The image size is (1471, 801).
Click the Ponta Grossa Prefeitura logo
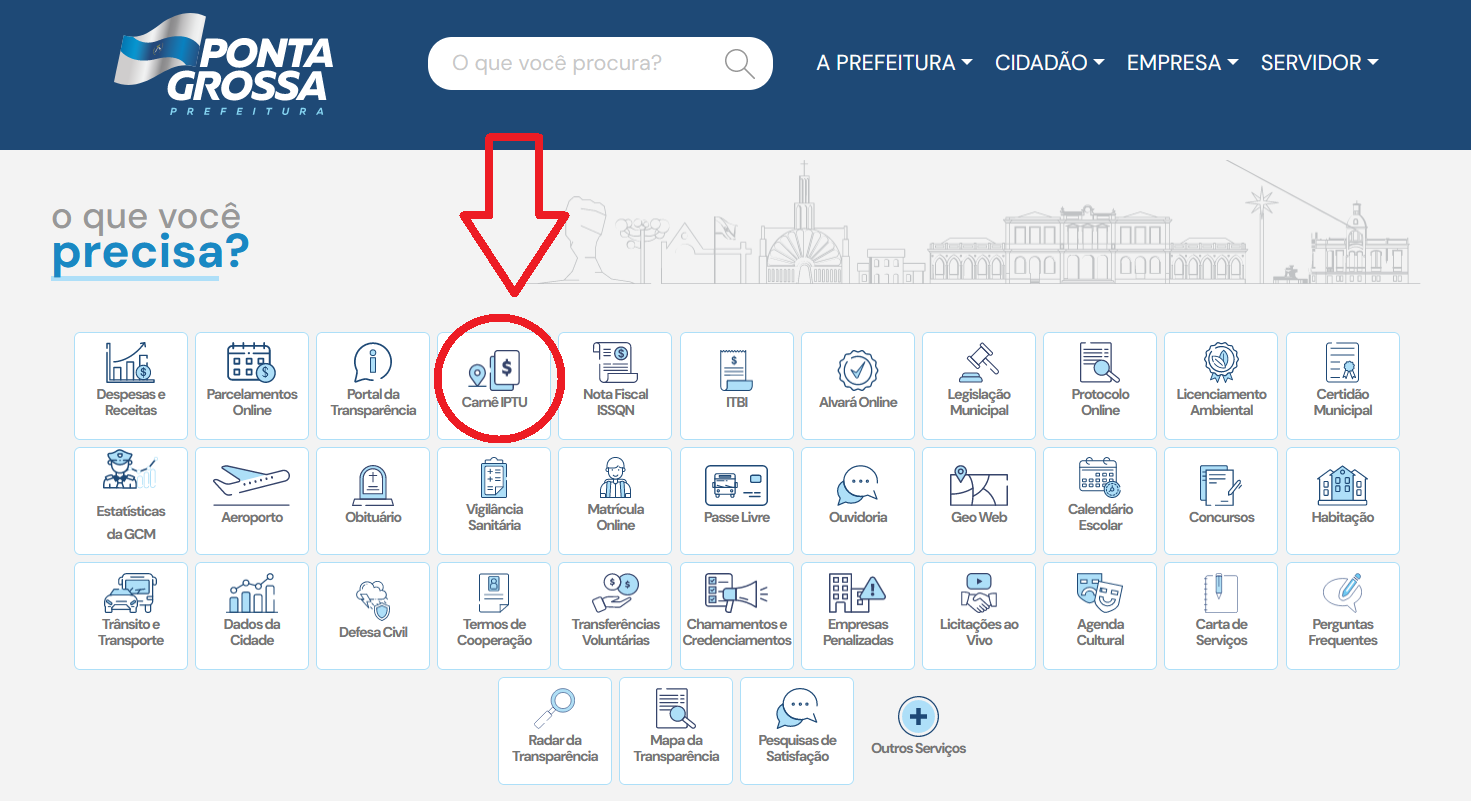click(223, 65)
